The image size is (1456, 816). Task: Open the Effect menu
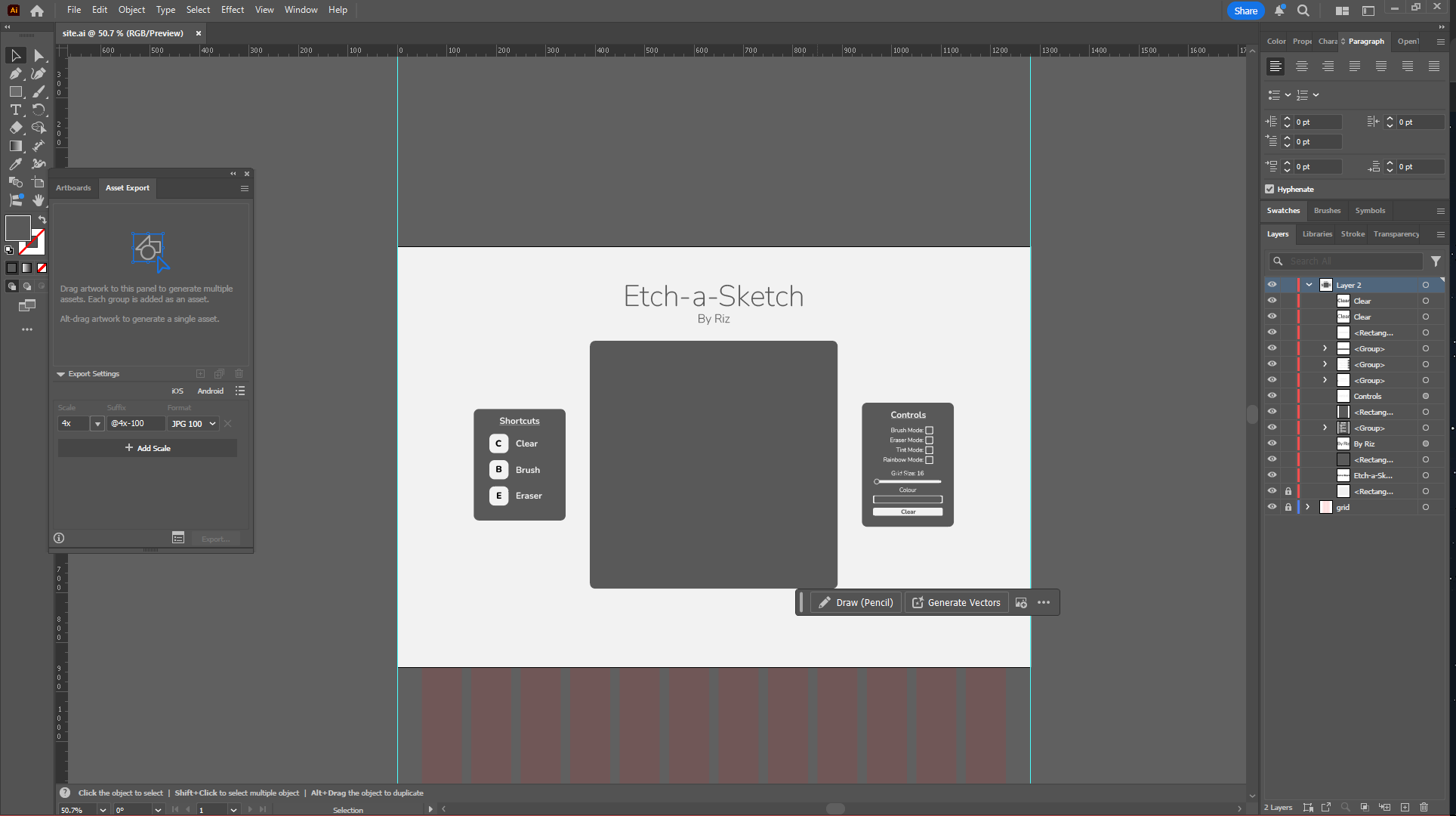tap(232, 10)
